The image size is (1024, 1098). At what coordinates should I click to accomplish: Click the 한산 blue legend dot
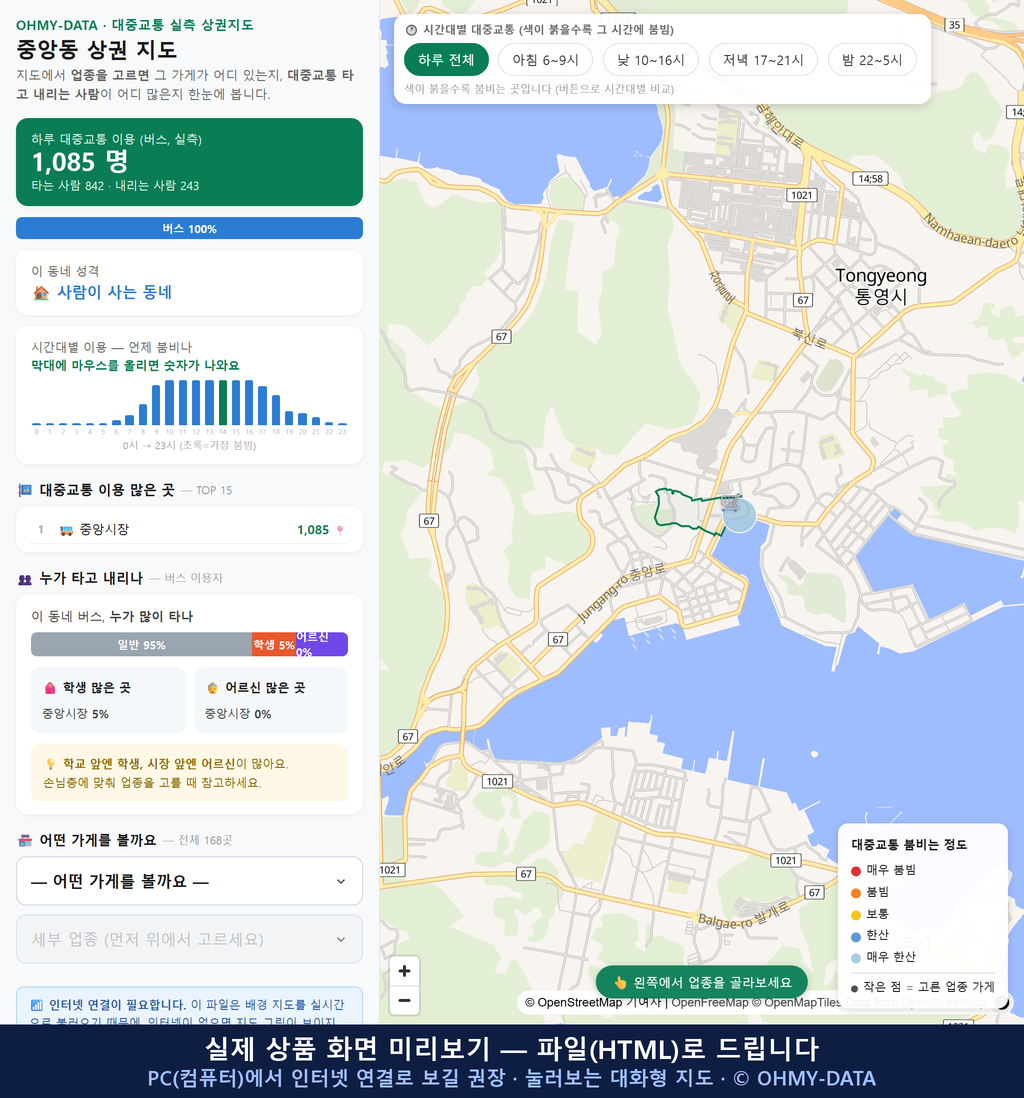tap(855, 936)
